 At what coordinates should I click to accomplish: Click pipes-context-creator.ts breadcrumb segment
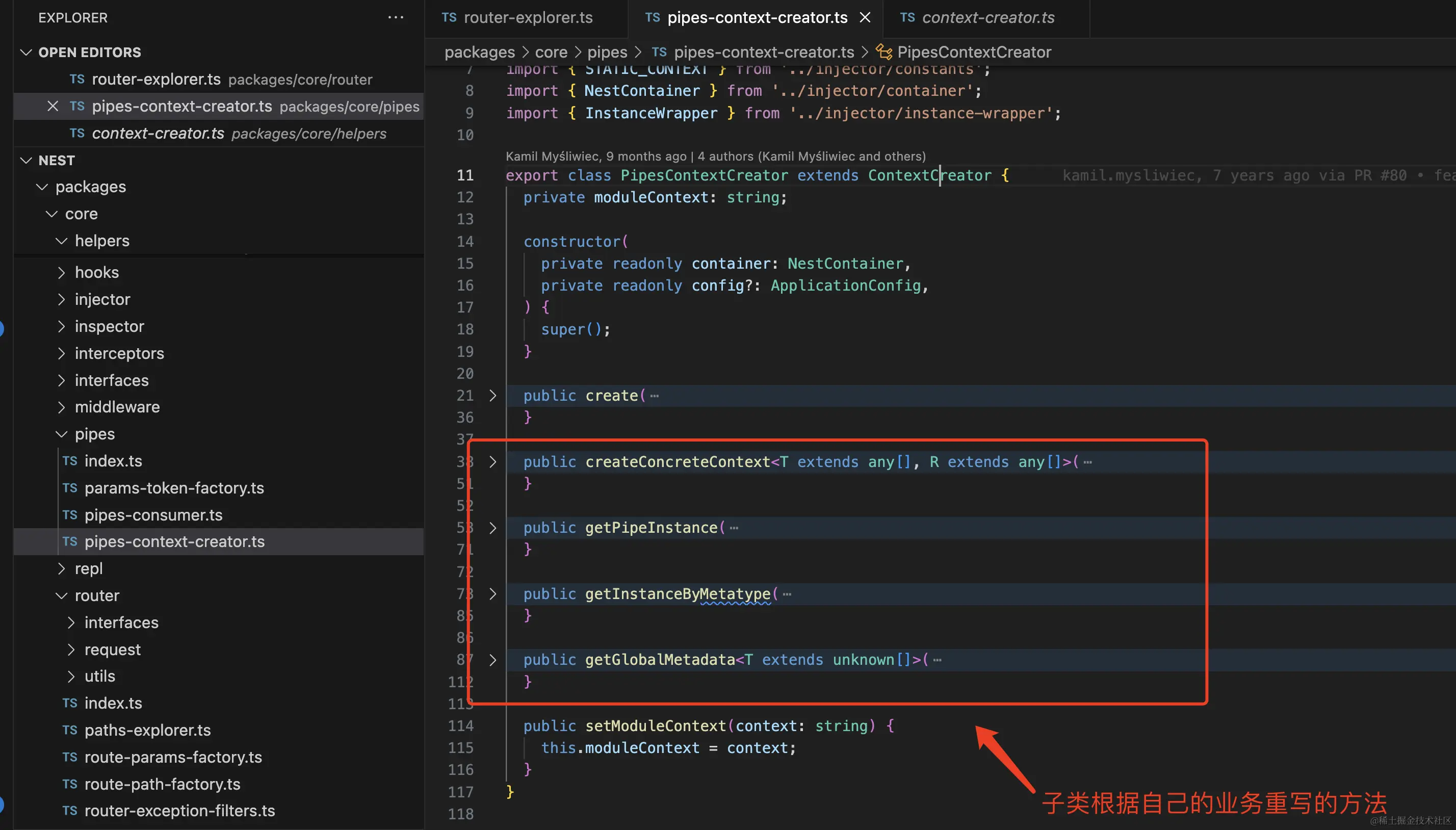(x=753, y=52)
